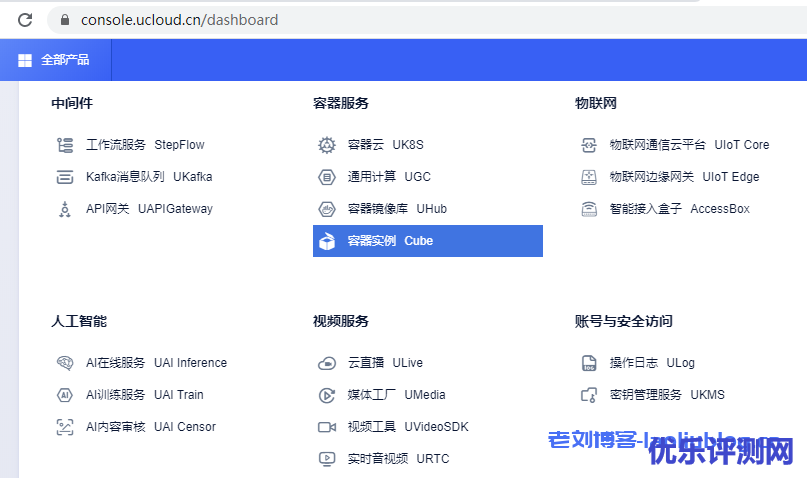The image size is (807, 478).
Task: Open 密钥管理服务 UKMS
Action: 667,395
